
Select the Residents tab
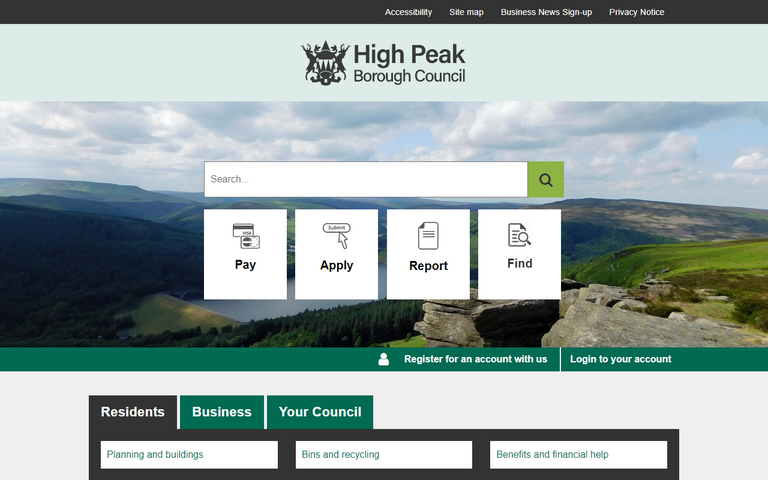point(133,412)
